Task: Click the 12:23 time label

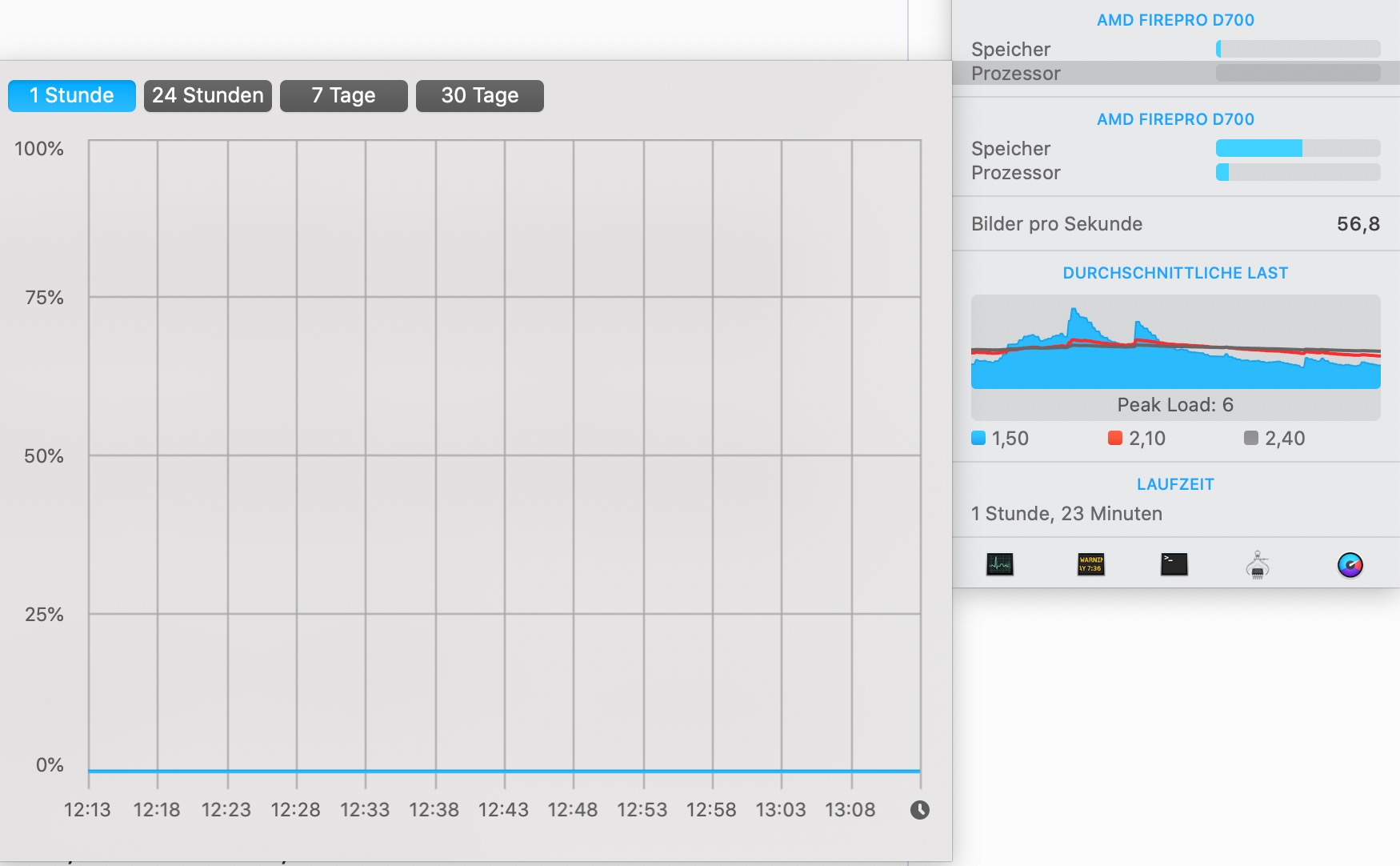Action: pyautogui.click(x=226, y=810)
